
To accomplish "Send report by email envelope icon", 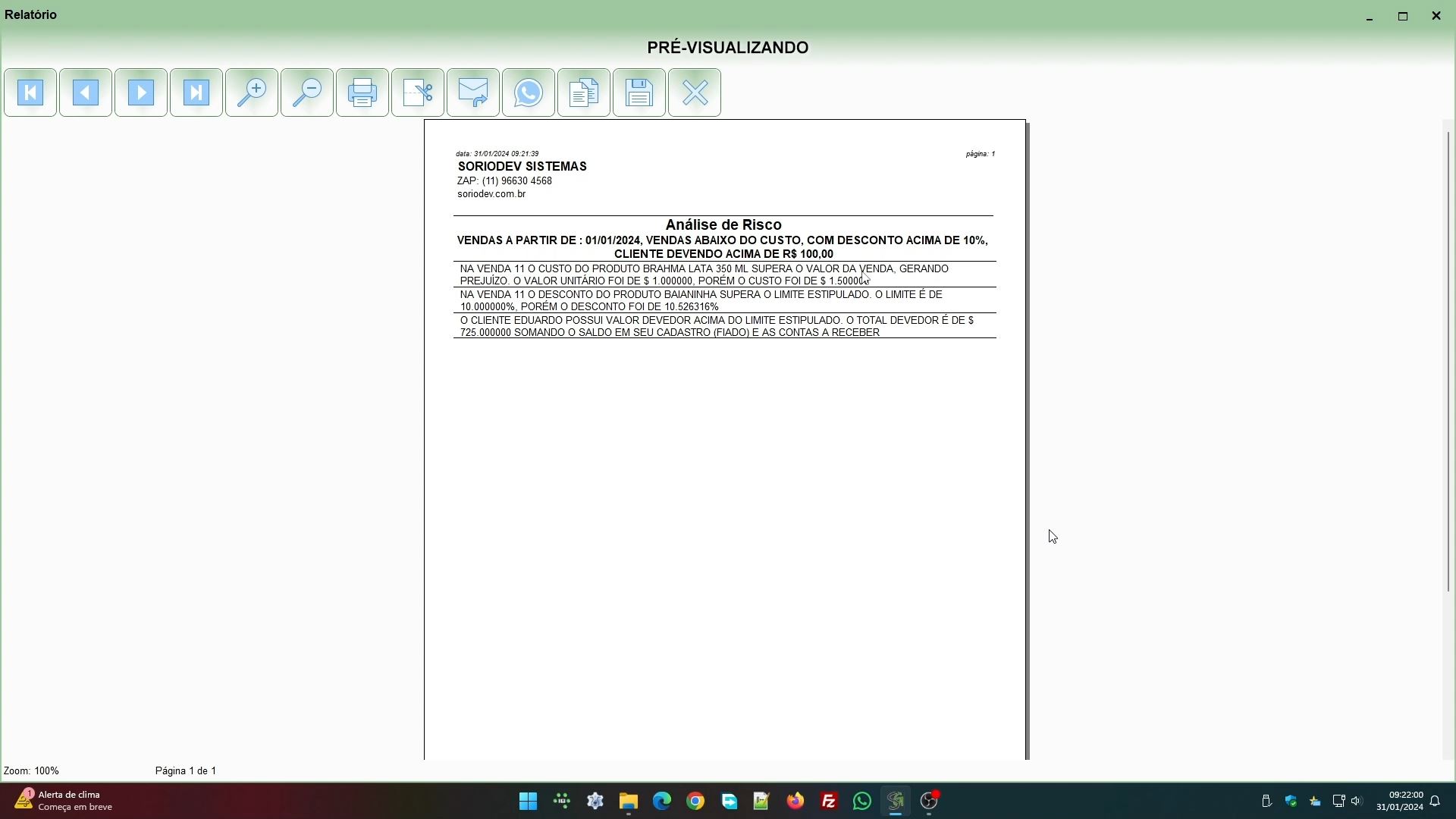I will [473, 93].
